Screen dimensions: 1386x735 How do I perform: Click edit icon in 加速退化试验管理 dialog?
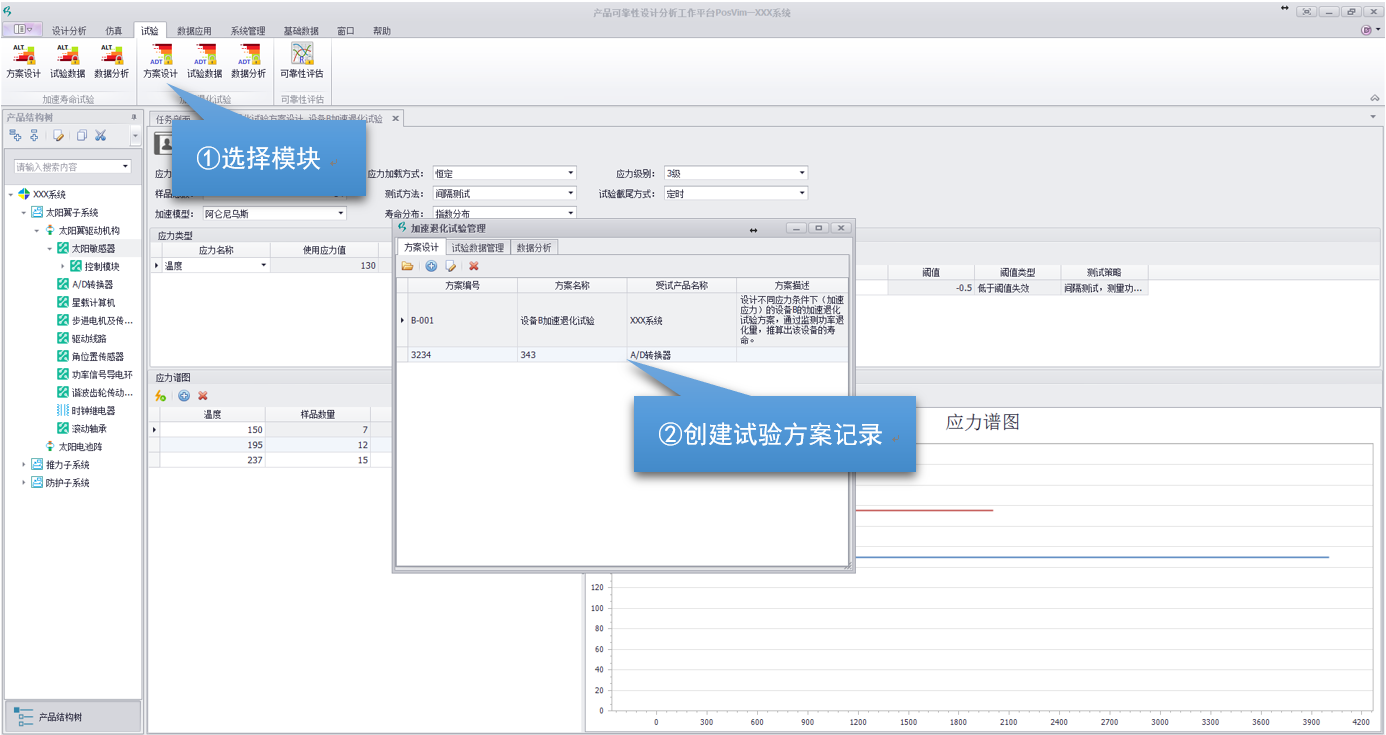pyautogui.click(x=451, y=266)
